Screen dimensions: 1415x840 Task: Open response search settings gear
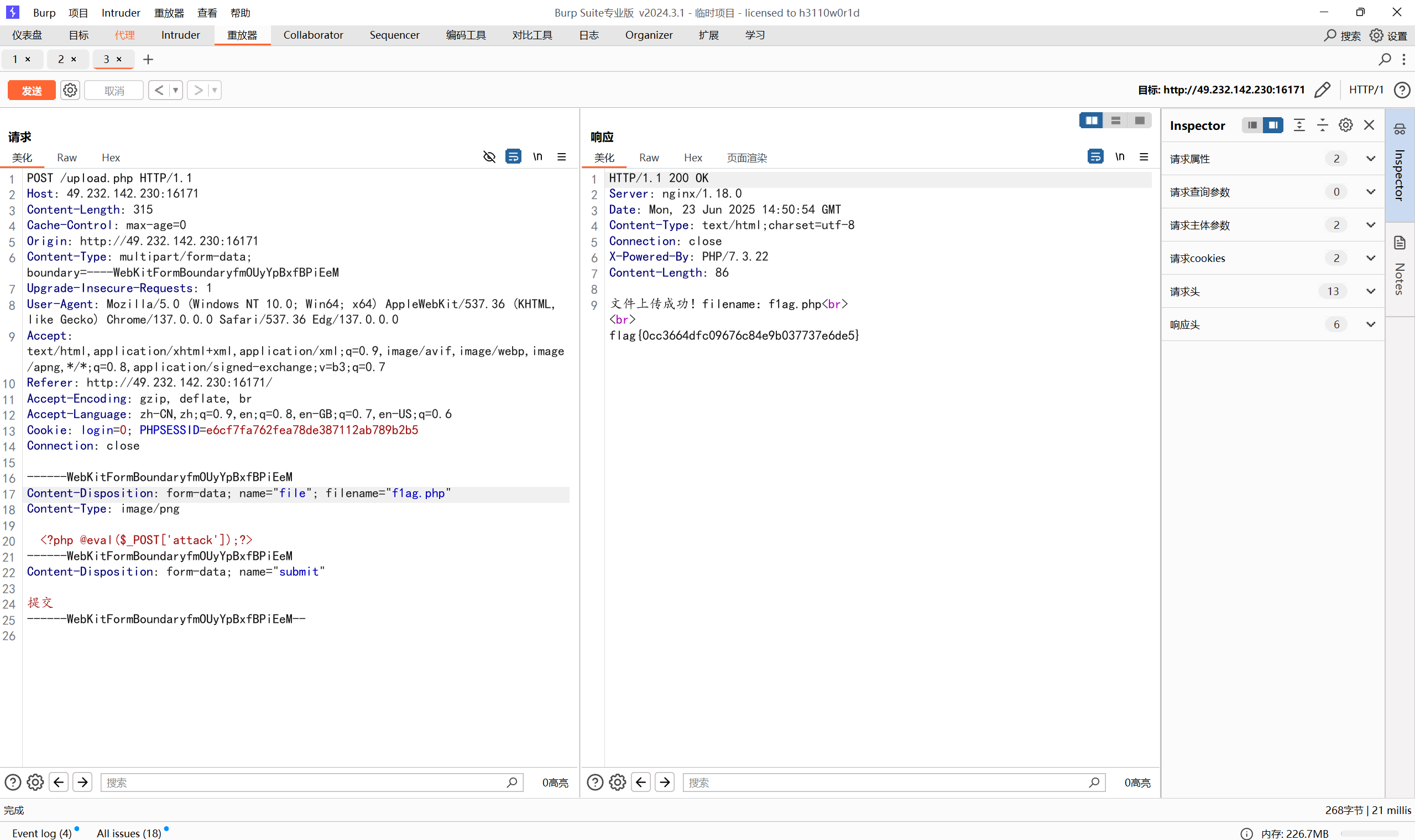[617, 782]
